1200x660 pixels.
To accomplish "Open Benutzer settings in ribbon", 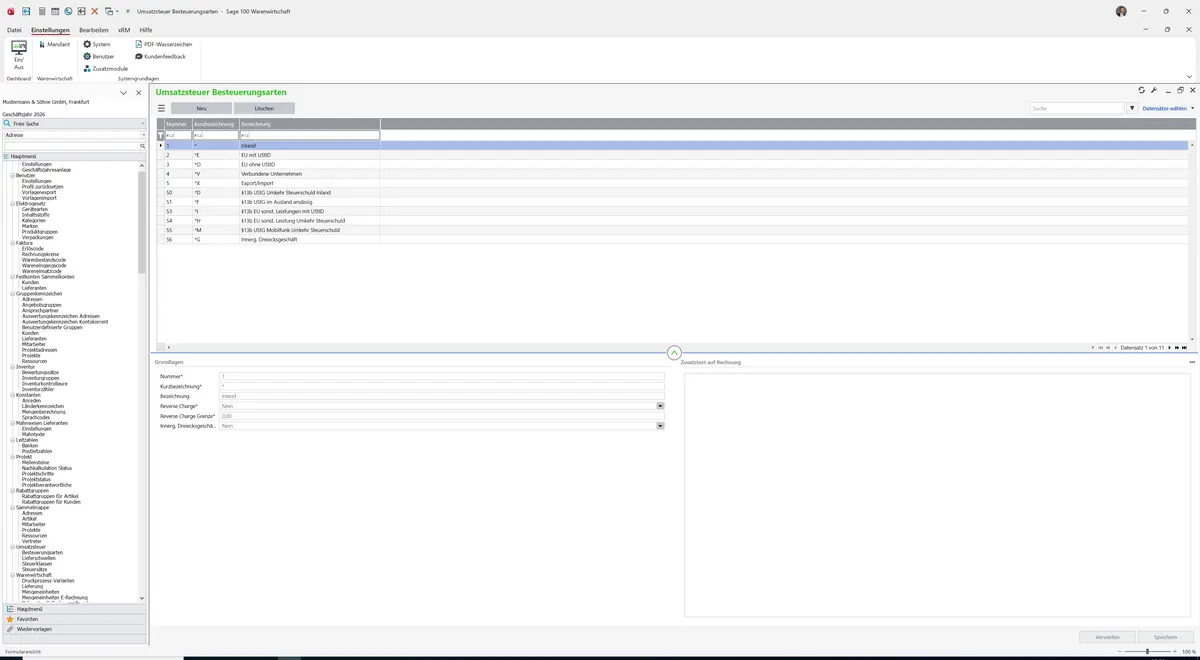I will [99, 56].
